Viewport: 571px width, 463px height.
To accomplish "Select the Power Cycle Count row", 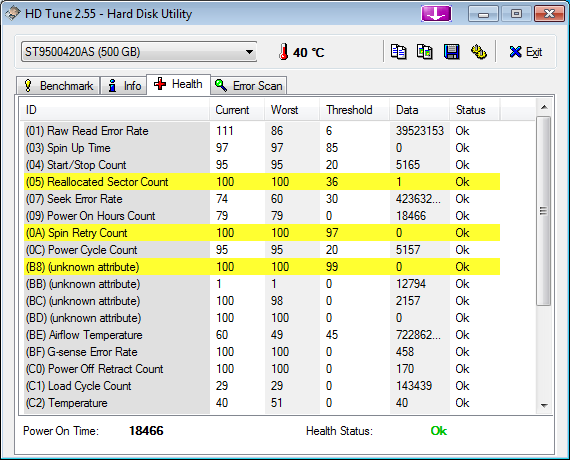I will (262, 250).
